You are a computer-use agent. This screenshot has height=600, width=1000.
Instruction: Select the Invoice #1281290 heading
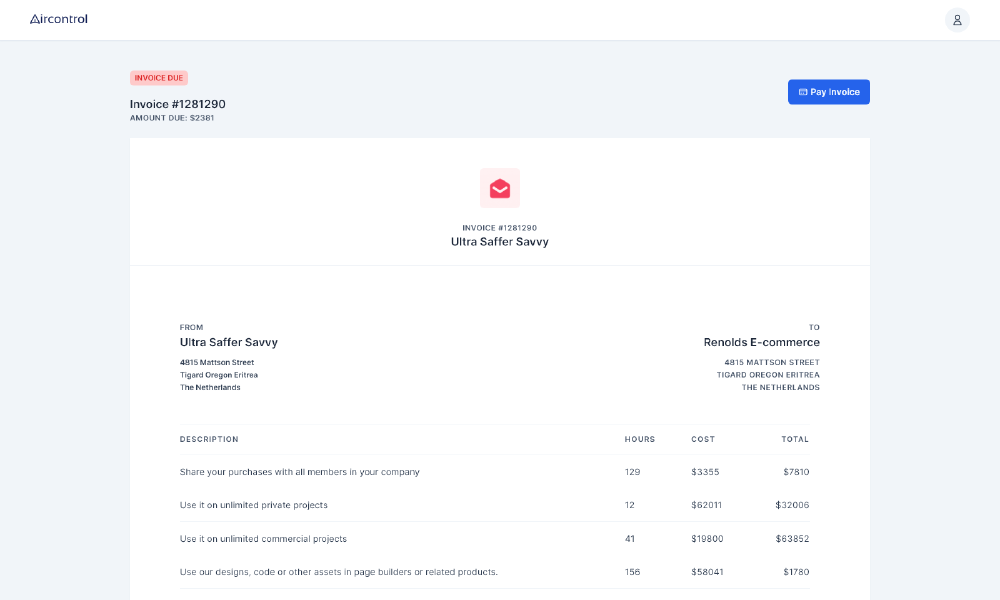tap(177, 104)
